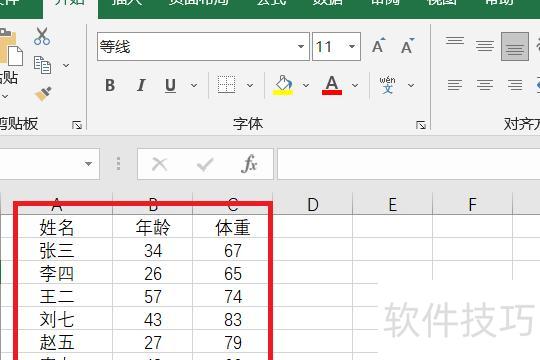Decrease font size with the smaller A
This screenshot has height=360, width=540.
tap(408, 46)
